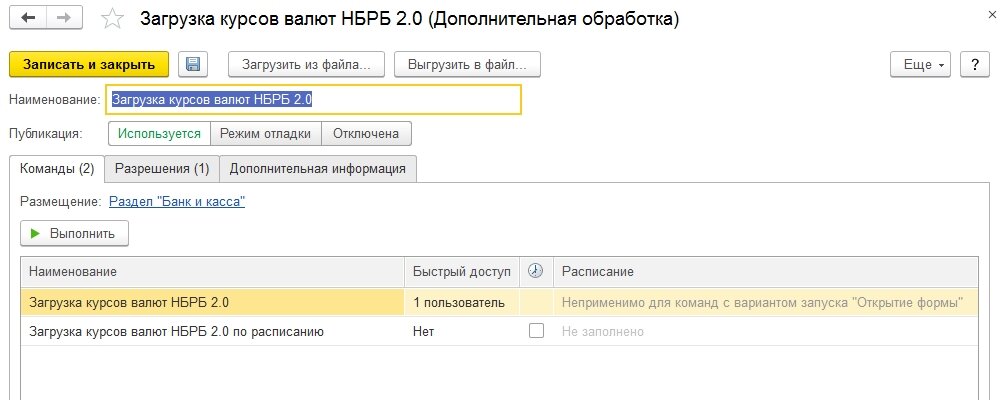This screenshot has width=1000, height=400.
Task: Set publication to Отключена
Action: point(366,134)
